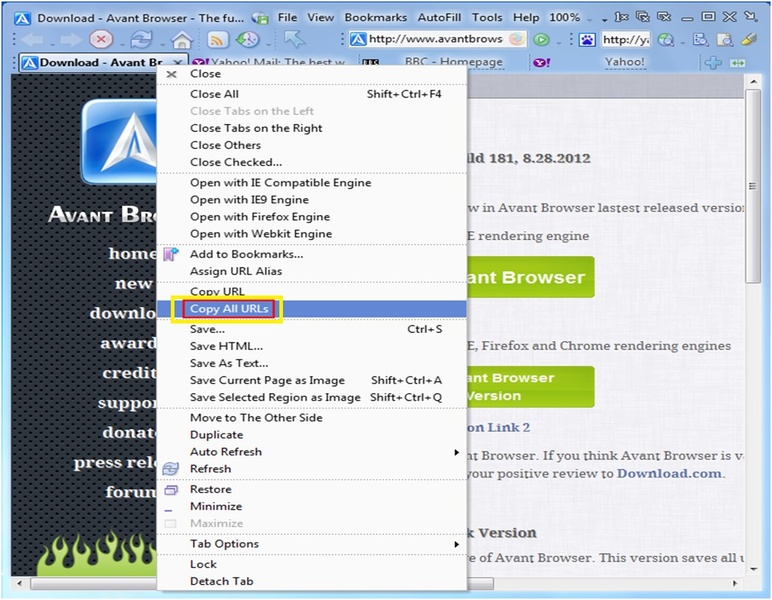Open the 100% zoom dropdown
The height and width of the screenshot is (600, 772).
pyautogui.click(x=570, y=18)
